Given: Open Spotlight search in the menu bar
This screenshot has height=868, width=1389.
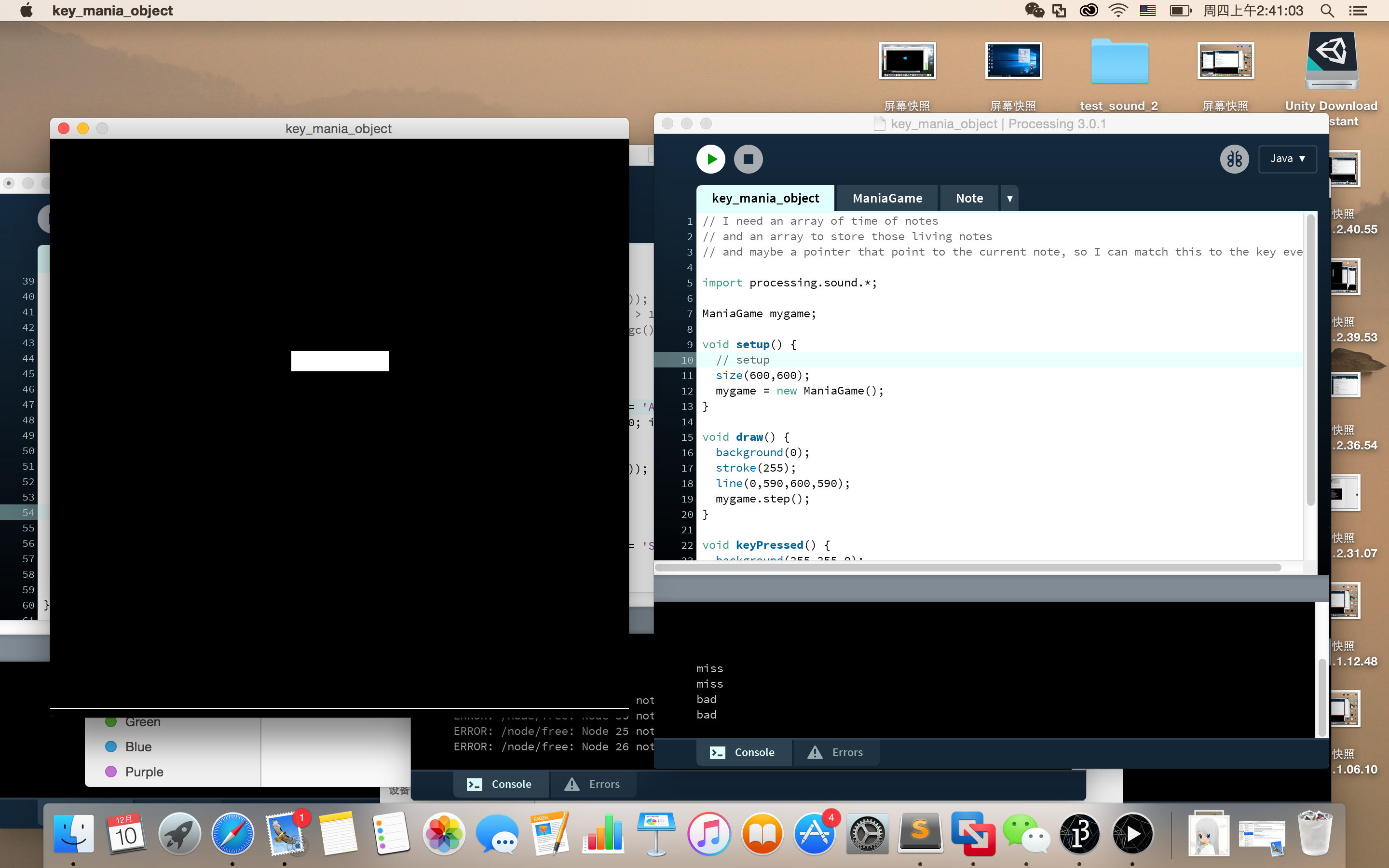Looking at the screenshot, I should pyautogui.click(x=1327, y=10).
